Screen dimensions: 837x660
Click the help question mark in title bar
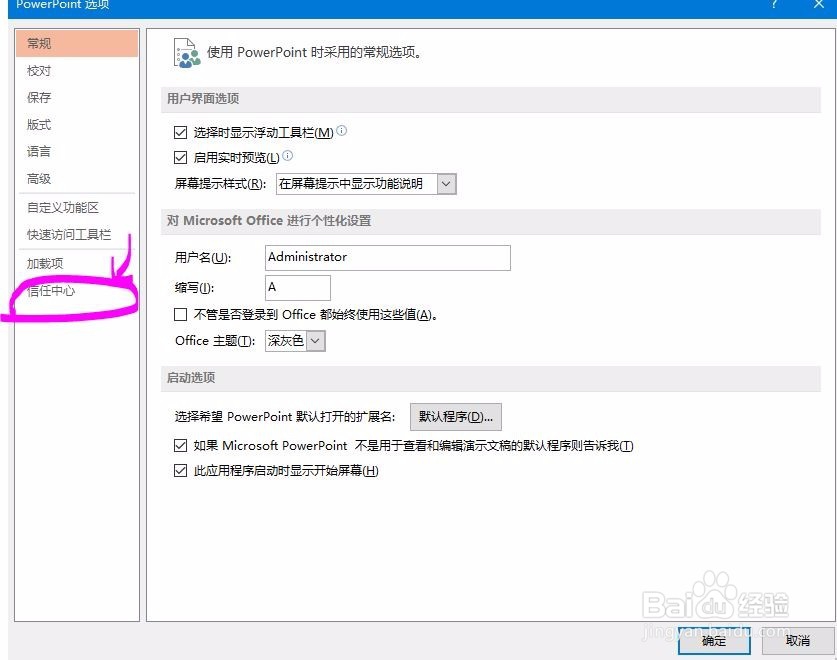click(774, 4)
